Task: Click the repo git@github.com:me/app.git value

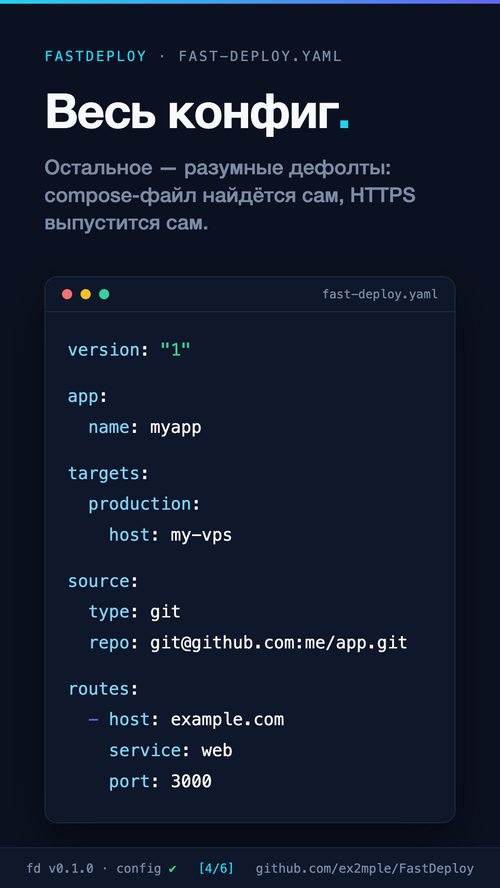Action: pyautogui.click(x=279, y=643)
